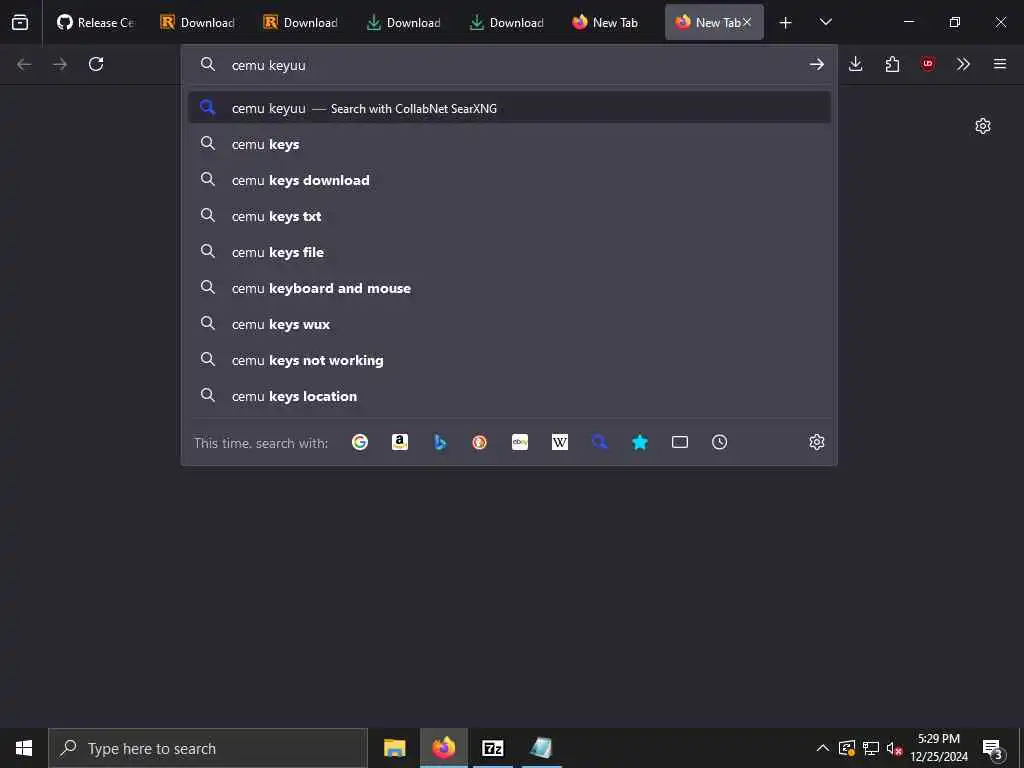1024x768 pixels.
Task: Search this time with Amazon
Action: pyautogui.click(x=400, y=442)
